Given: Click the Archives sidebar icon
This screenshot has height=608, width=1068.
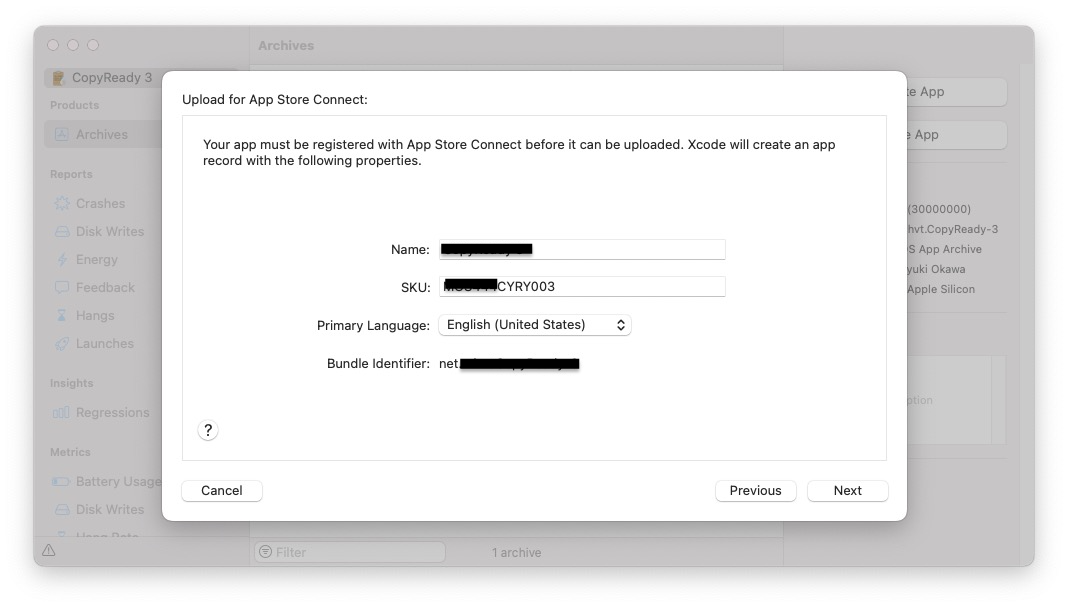Looking at the screenshot, I should click(61, 134).
